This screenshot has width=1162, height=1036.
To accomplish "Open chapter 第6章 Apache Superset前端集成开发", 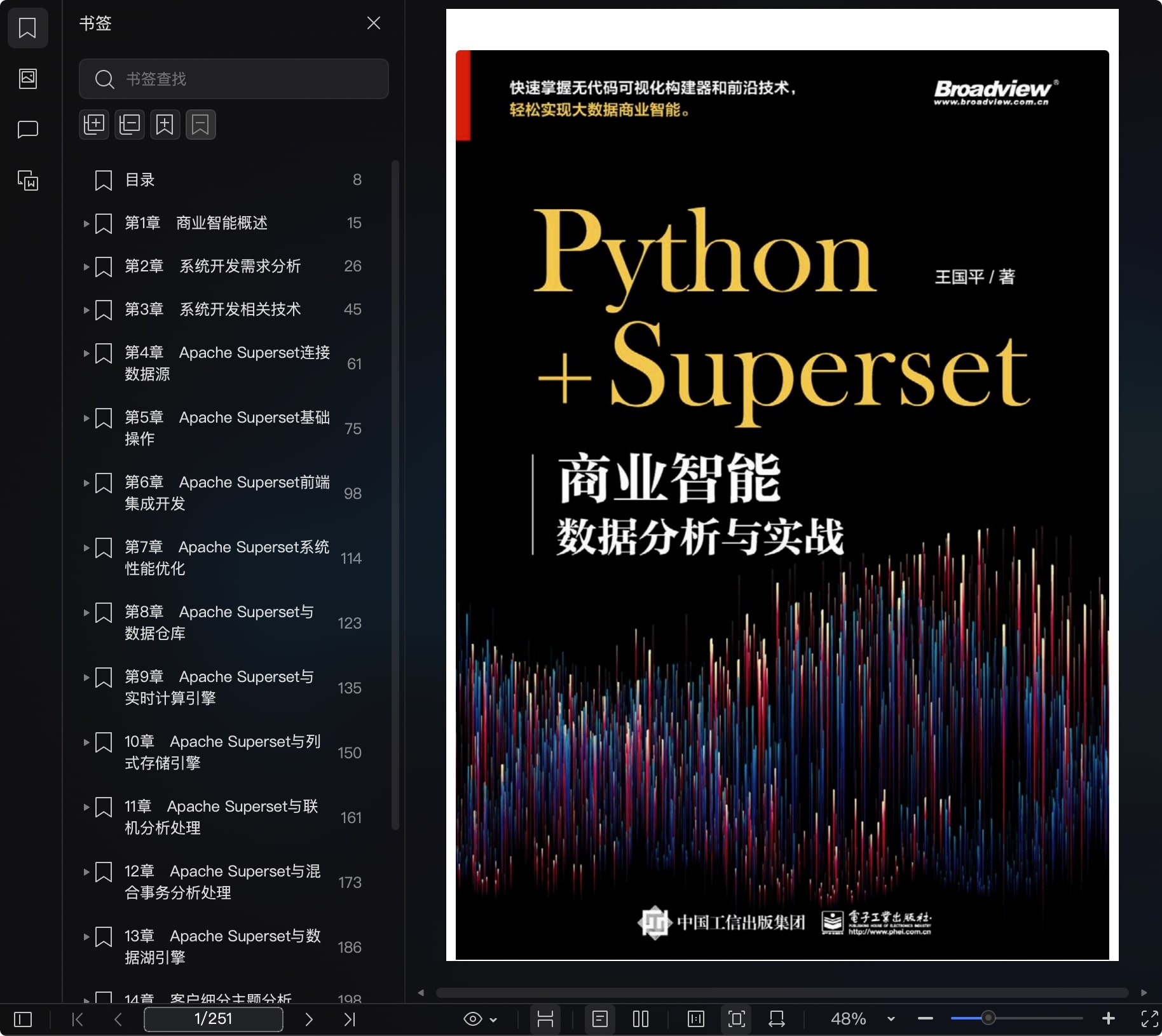I will coord(227,493).
